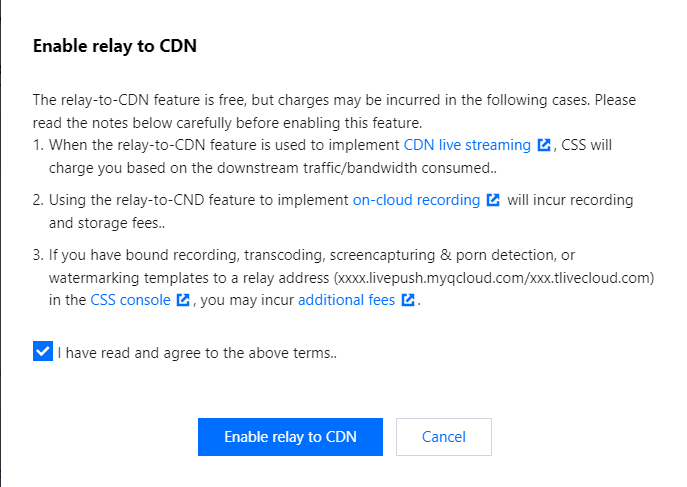Open the CDN live streaming link

click(467, 144)
